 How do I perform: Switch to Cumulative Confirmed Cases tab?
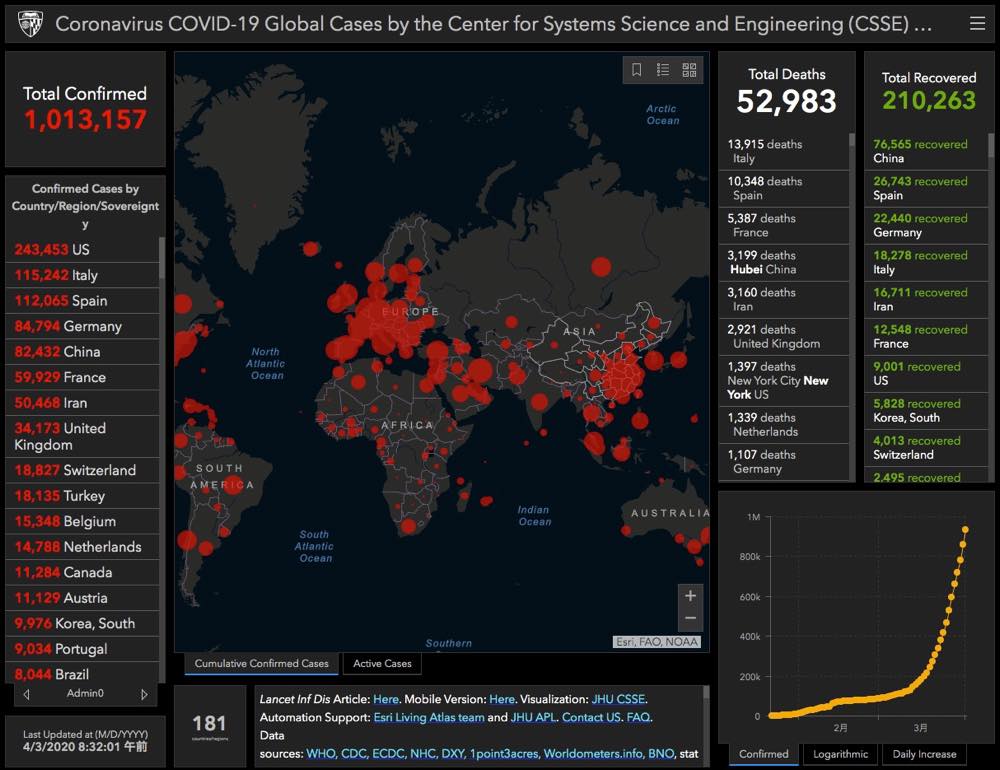tap(261, 663)
